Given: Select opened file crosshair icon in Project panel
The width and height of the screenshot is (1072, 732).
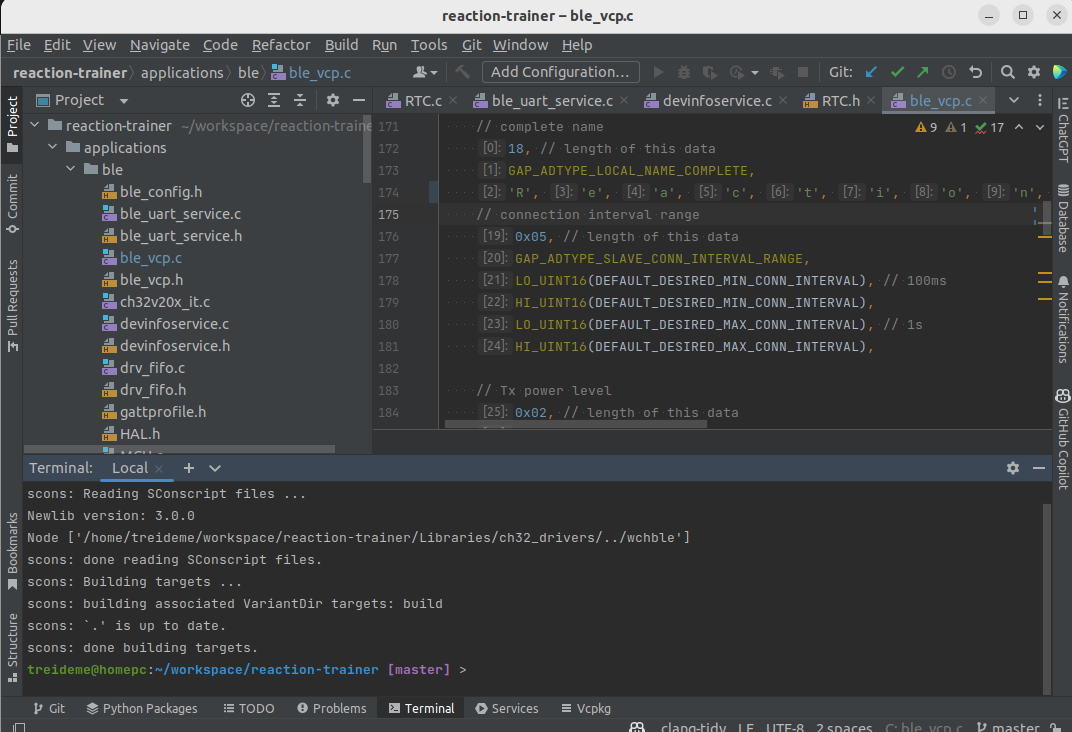Looking at the screenshot, I should pyautogui.click(x=248, y=100).
